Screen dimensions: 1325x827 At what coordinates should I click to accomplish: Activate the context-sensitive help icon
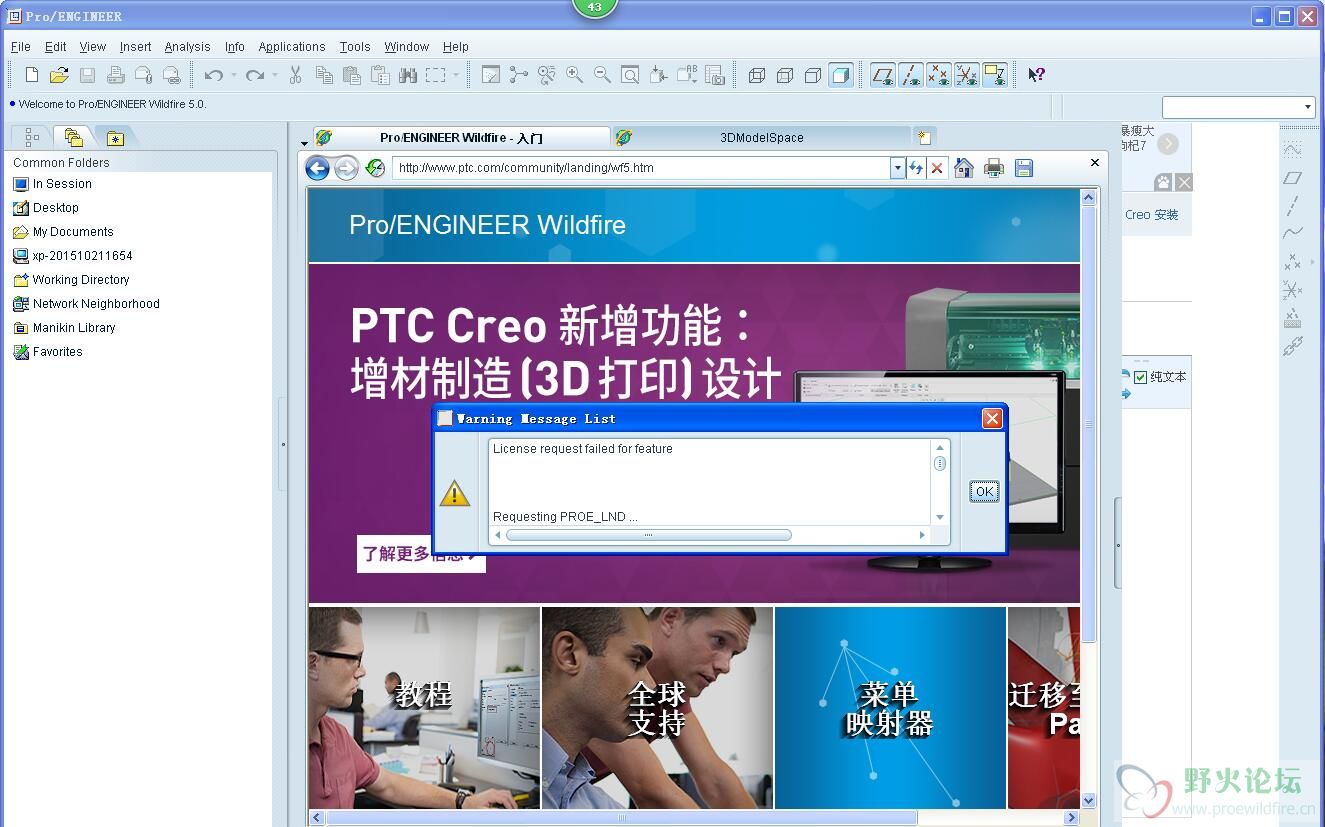coord(1036,75)
